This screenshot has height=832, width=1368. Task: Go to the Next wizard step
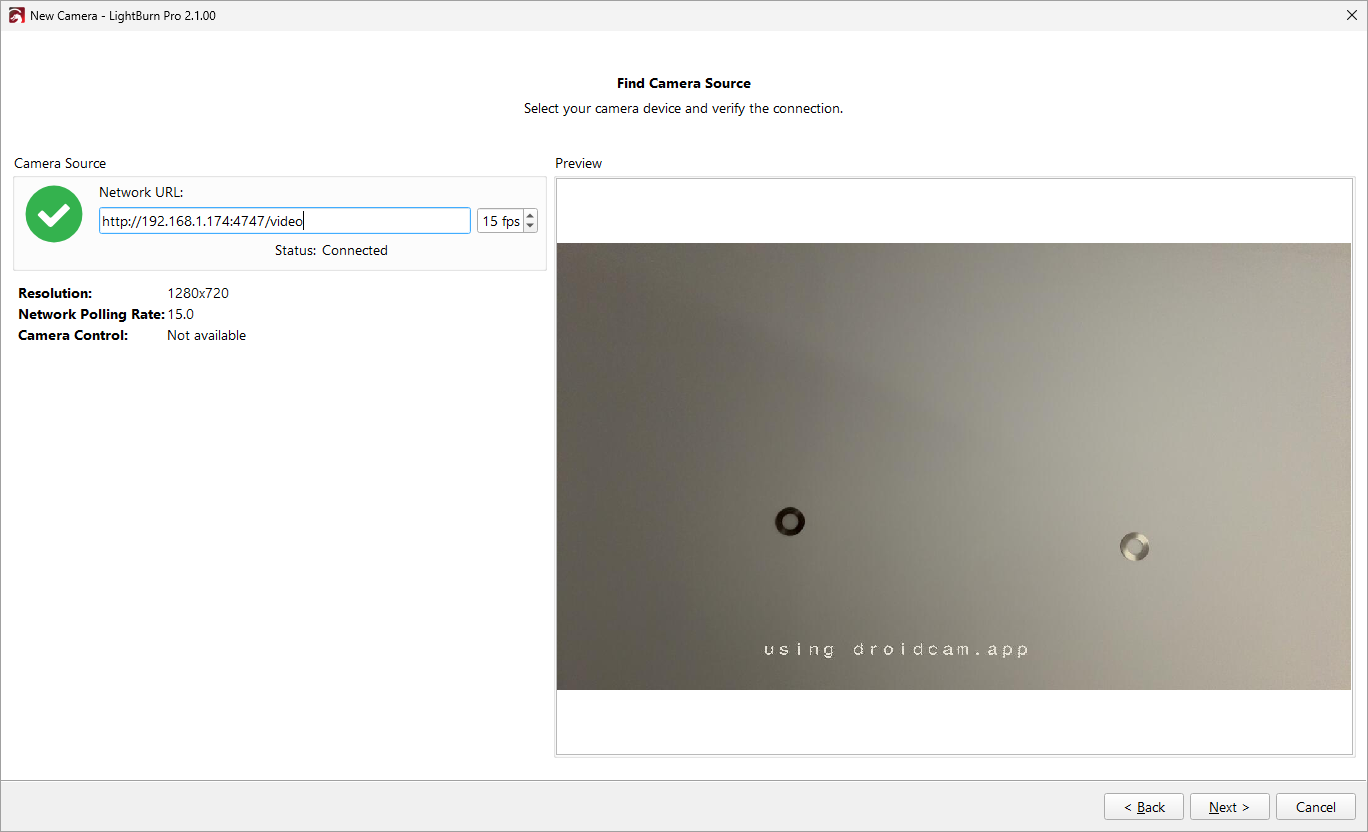point(1230,807)
